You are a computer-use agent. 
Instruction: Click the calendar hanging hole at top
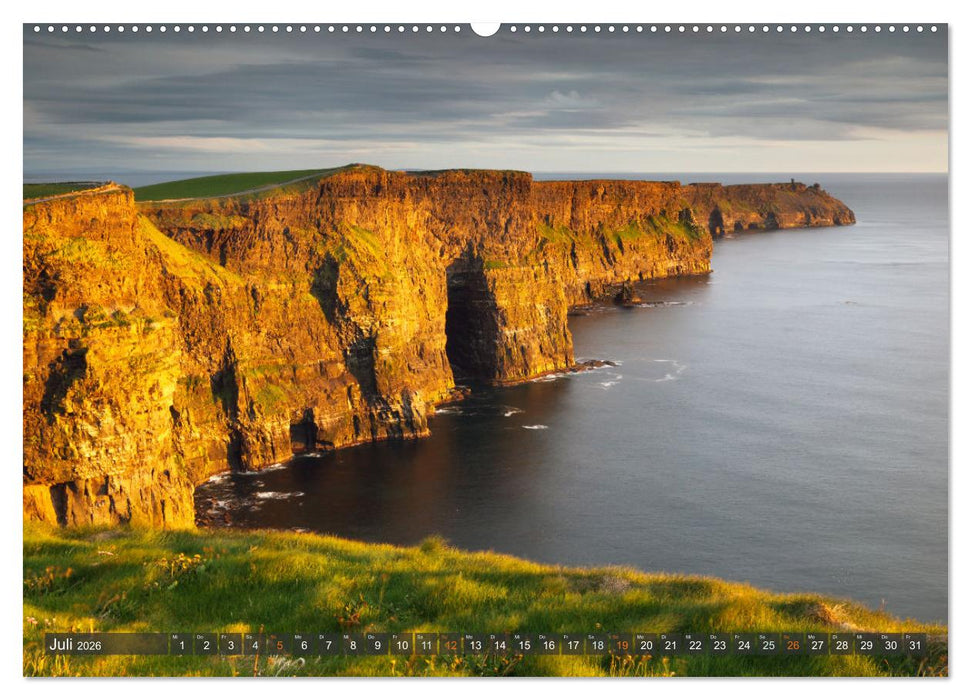[x=485, y=28]
